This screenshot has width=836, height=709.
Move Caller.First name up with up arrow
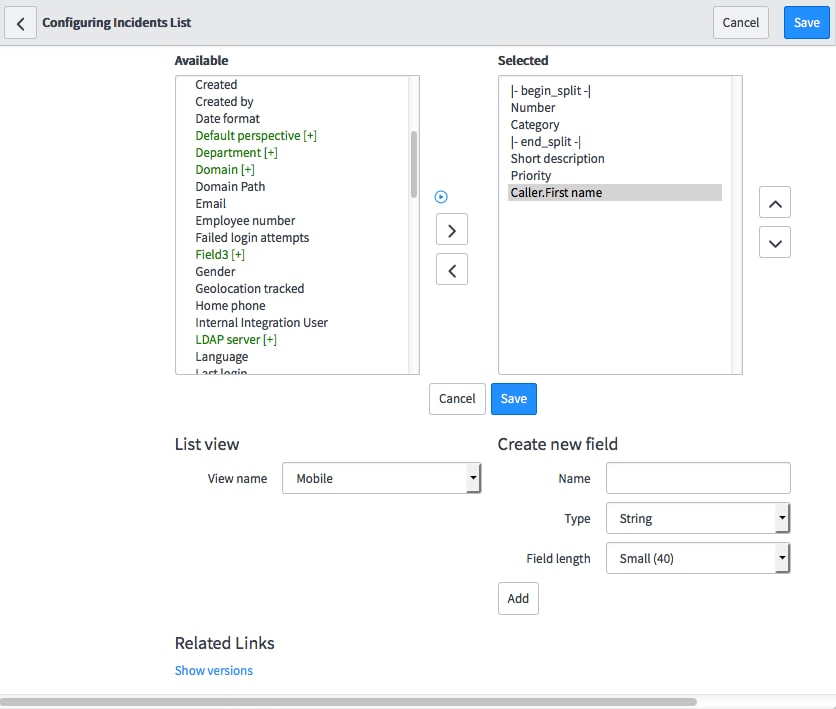point(774,202)
